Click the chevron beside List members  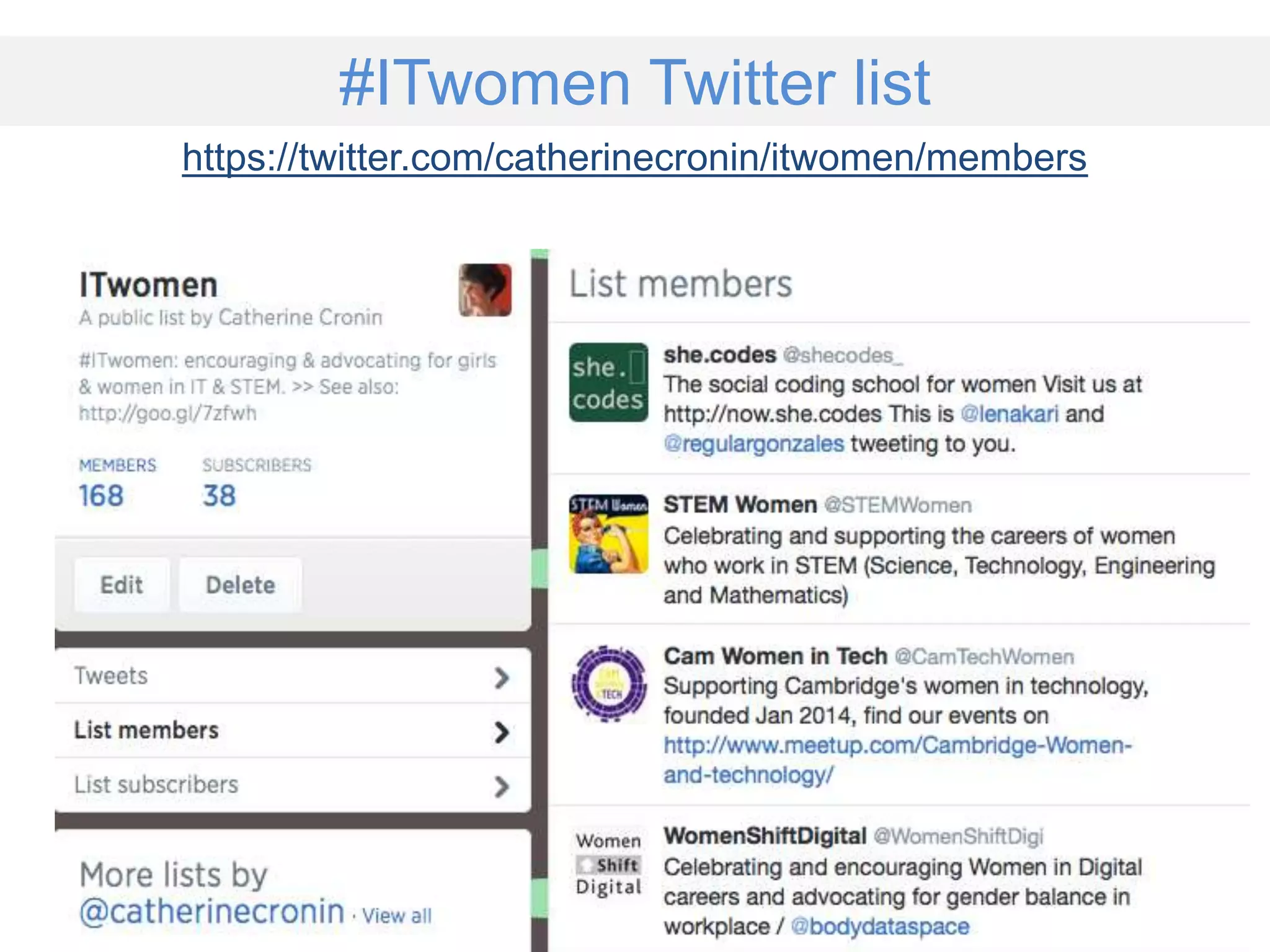pos(502,733)
